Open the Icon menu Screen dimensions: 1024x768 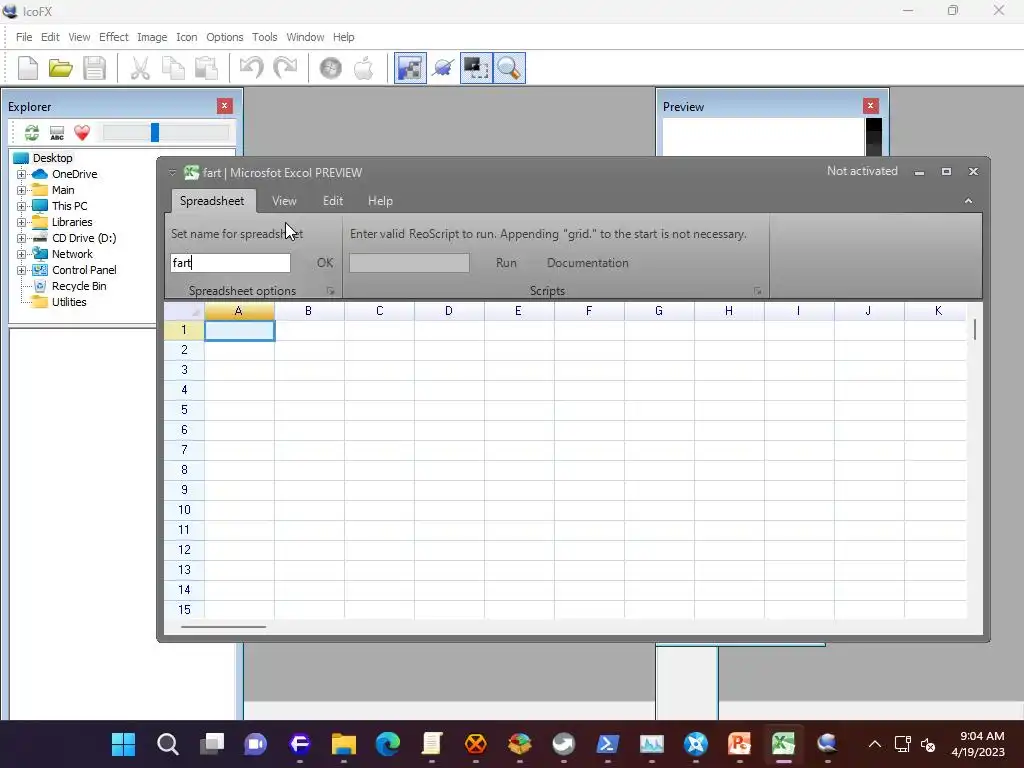coord(187,37)
